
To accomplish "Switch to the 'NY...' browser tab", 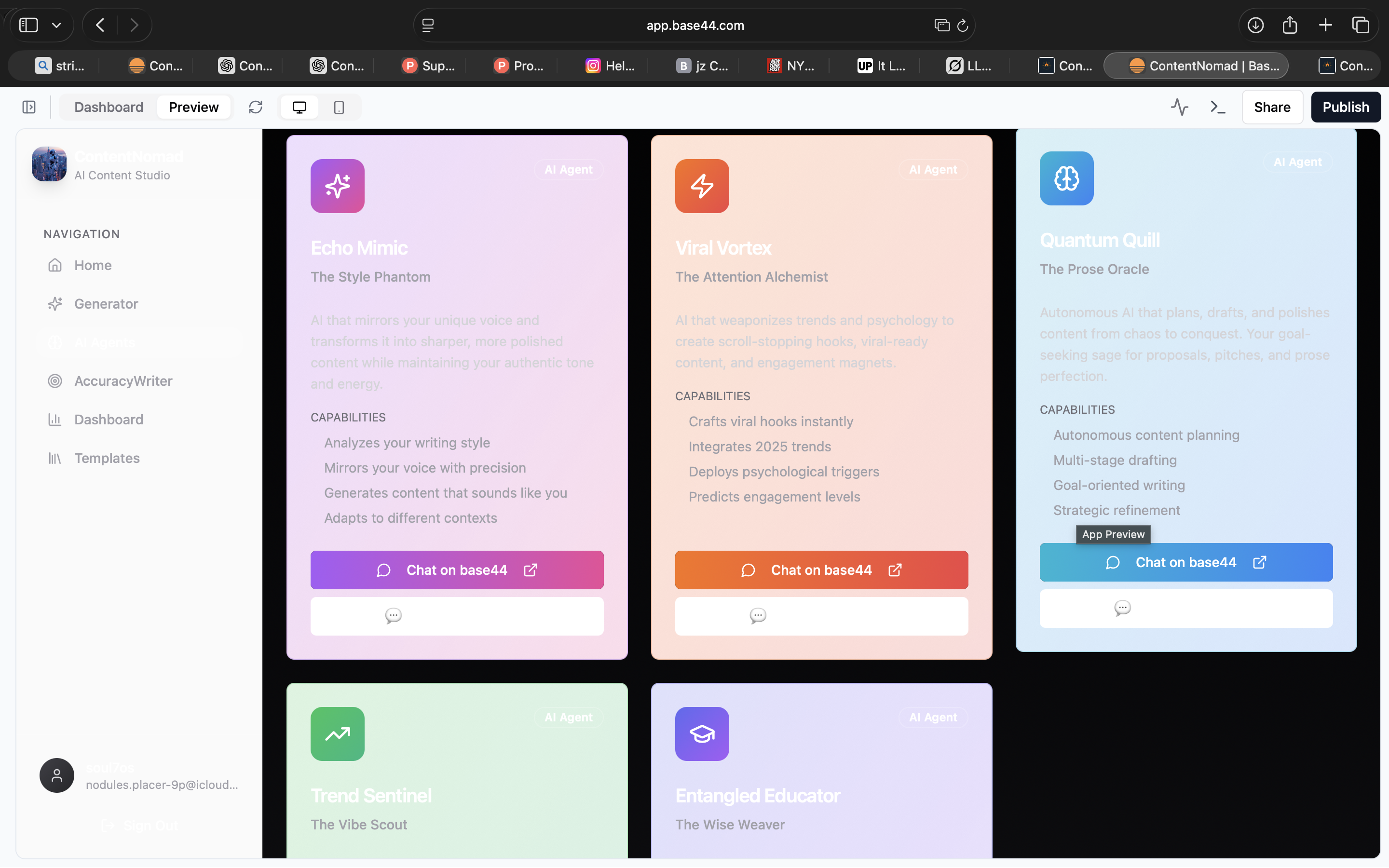I will pos(791,66).
